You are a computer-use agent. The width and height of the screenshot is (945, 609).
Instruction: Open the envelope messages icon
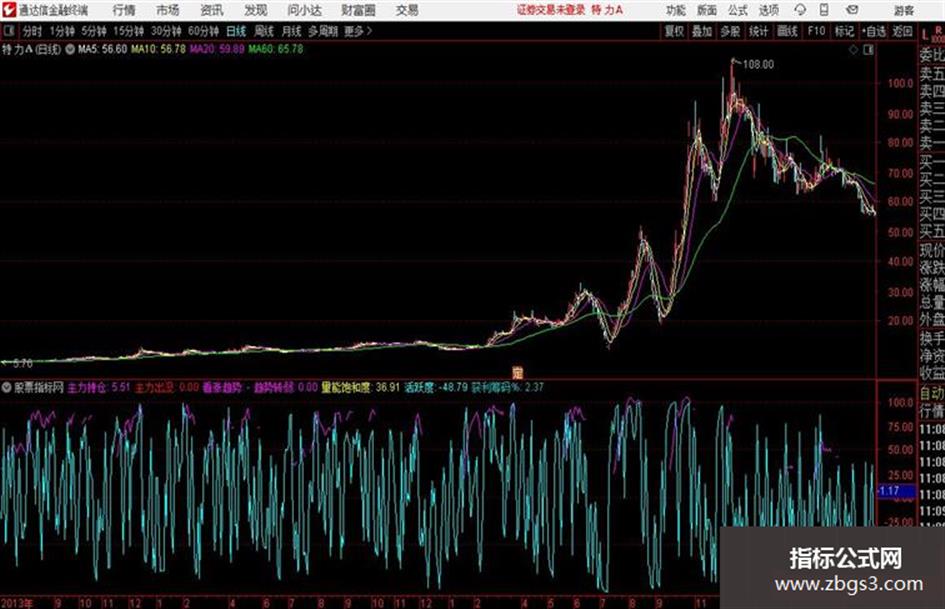pyautogui.click(x=852, y=10)
